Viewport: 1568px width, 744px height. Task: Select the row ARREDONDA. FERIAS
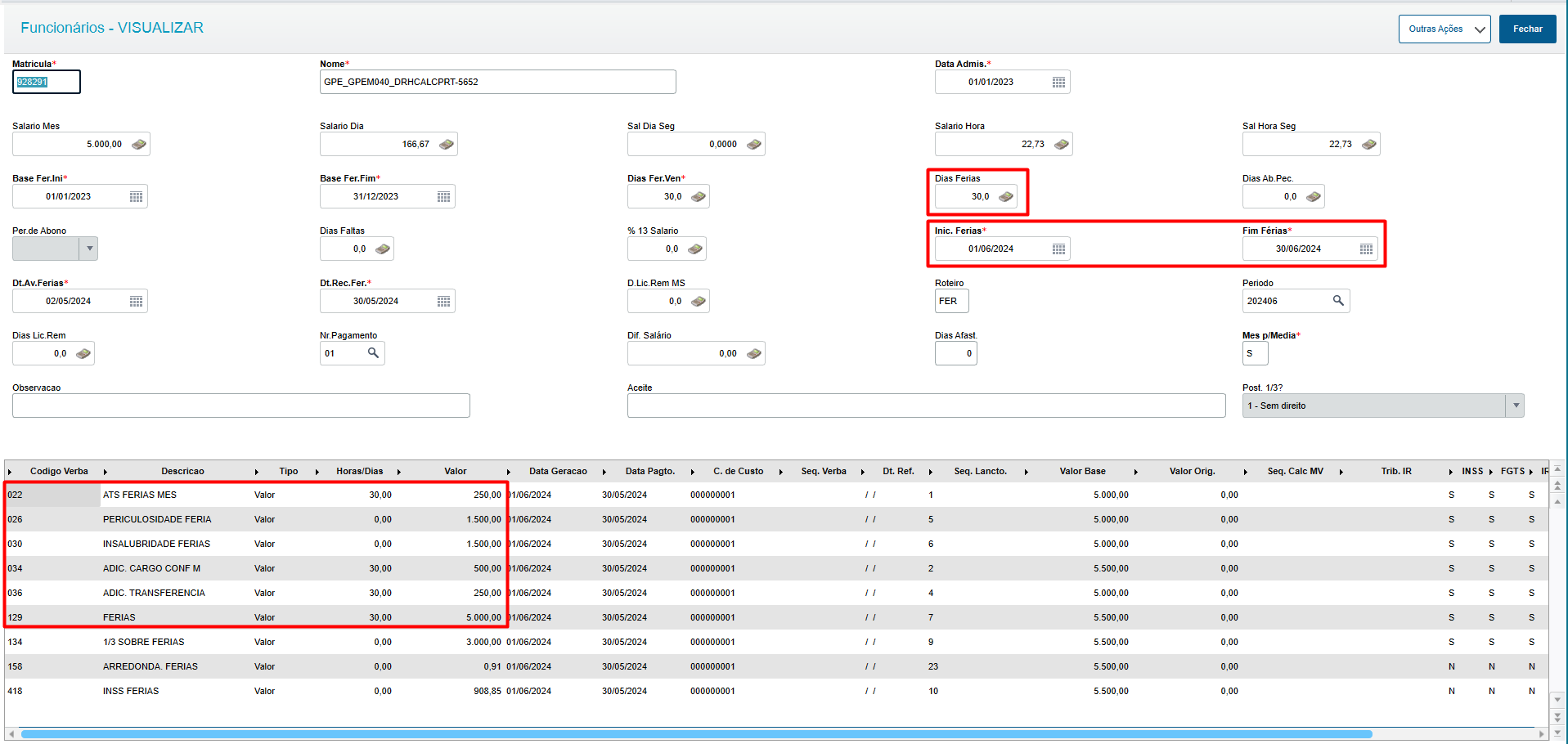click(x=776, y=666)
